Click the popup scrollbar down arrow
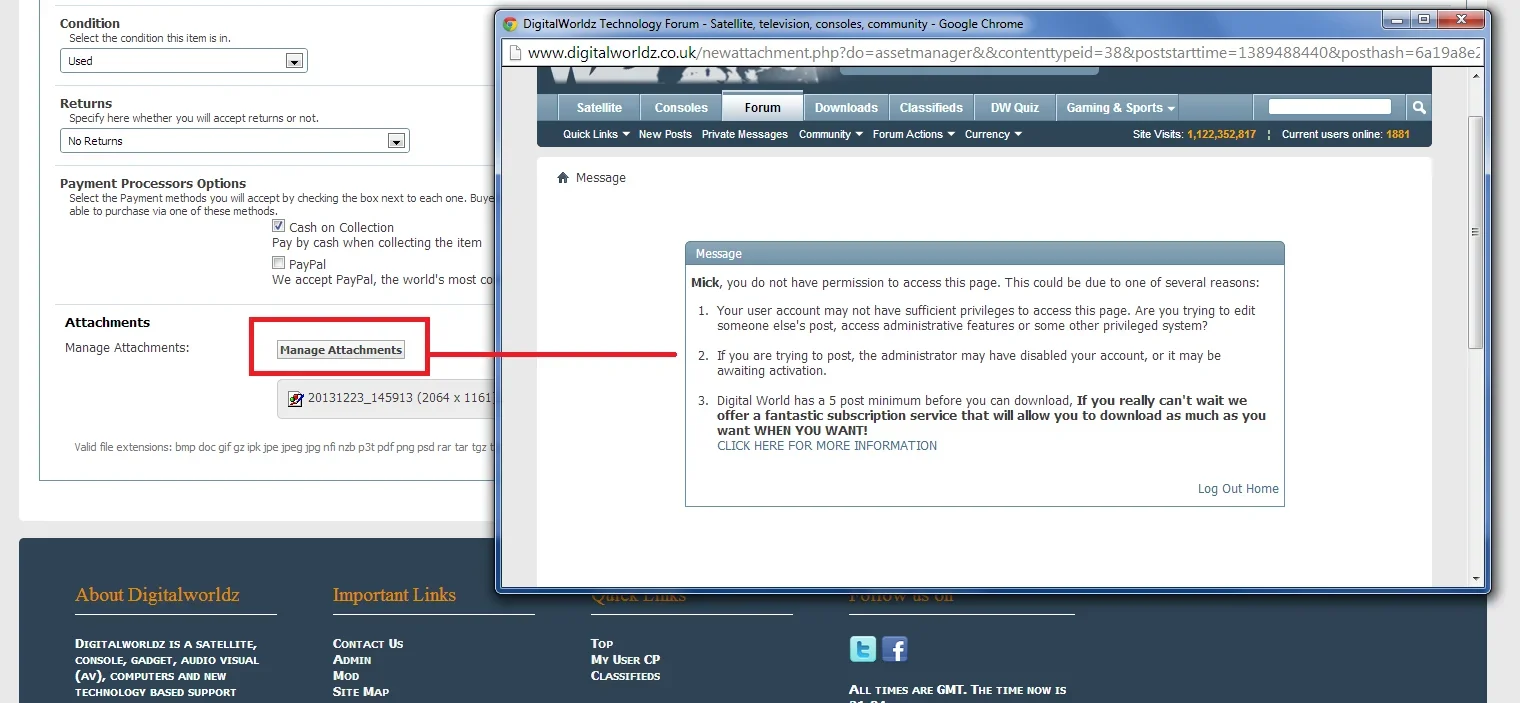This screenshot has height=703, width=1520. click(1476, 578)
